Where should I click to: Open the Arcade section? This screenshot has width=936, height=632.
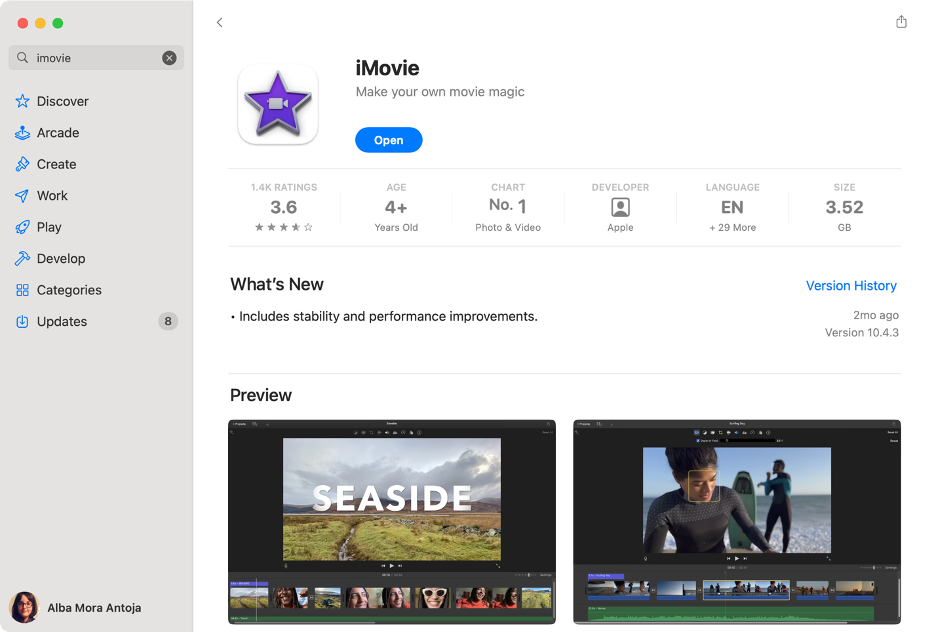click(59, 132)
